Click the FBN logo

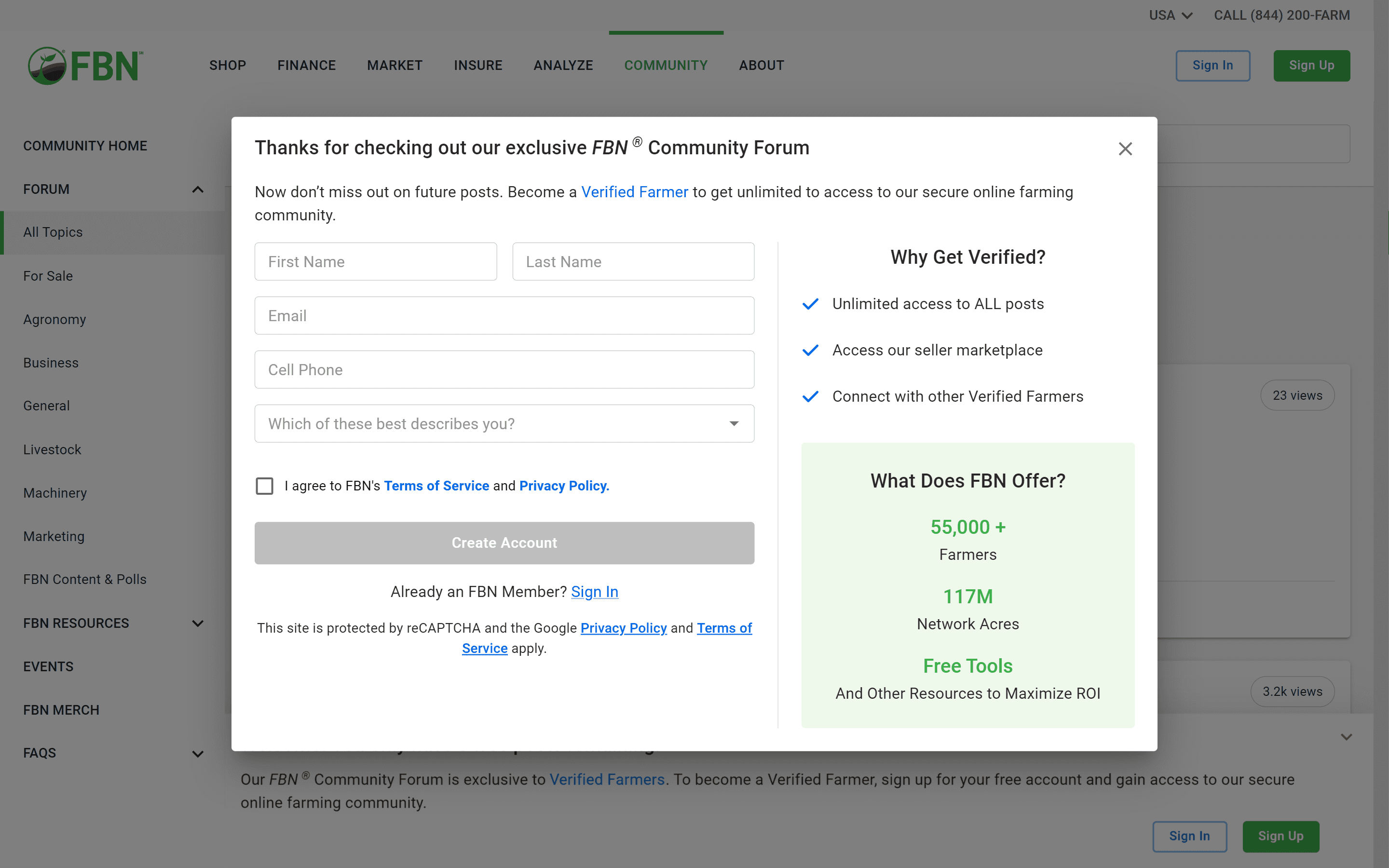coord(85,66)
